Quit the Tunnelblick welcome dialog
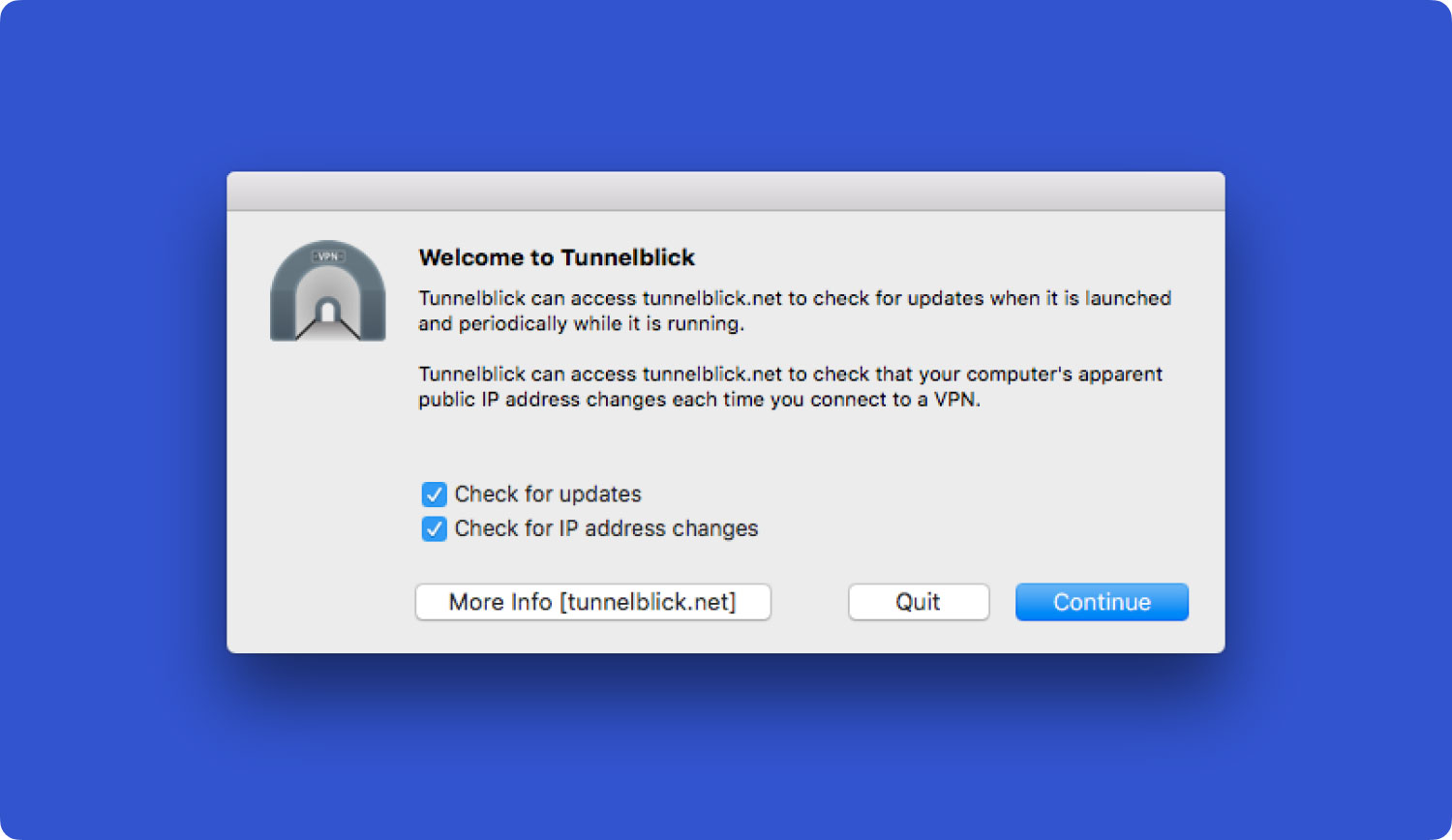The height and width of the screenshot is (840, 1452). click(x=919, y=602)
